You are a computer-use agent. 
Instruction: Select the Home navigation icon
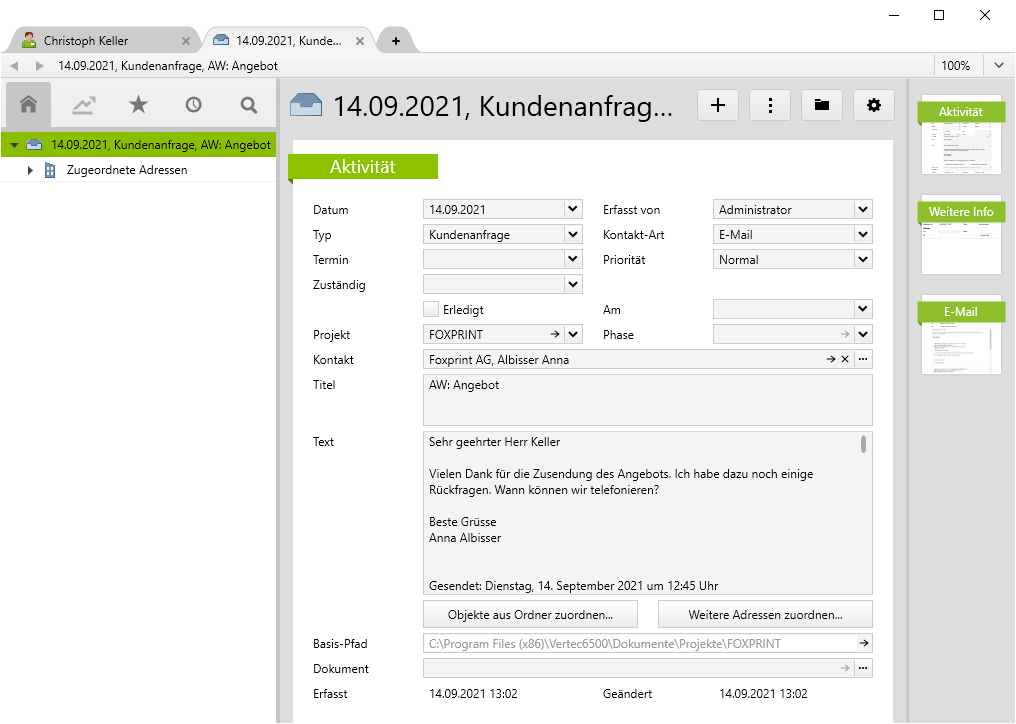[x=27, y=104]
